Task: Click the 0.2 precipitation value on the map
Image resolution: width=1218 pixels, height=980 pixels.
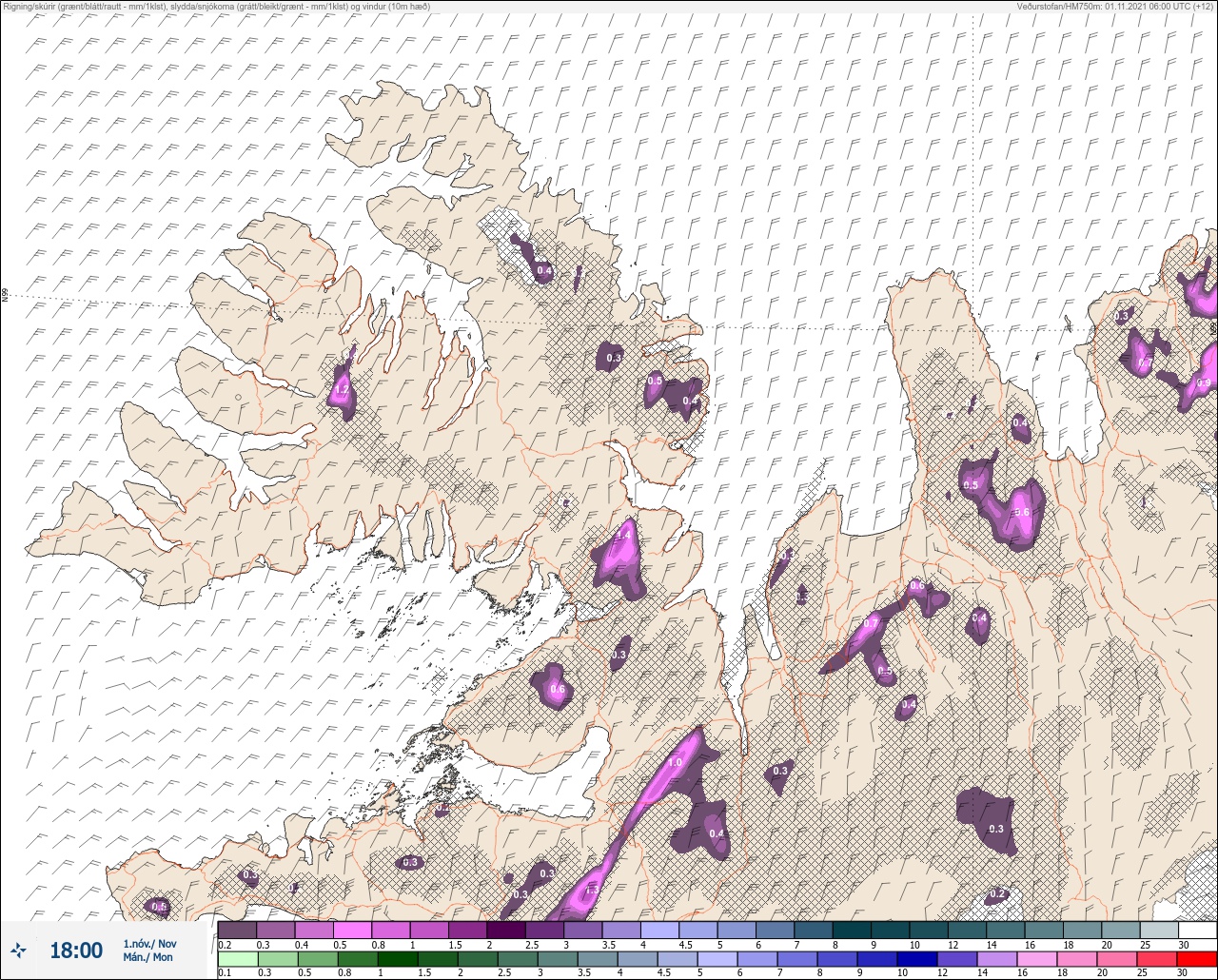Action: click(997, 894)
